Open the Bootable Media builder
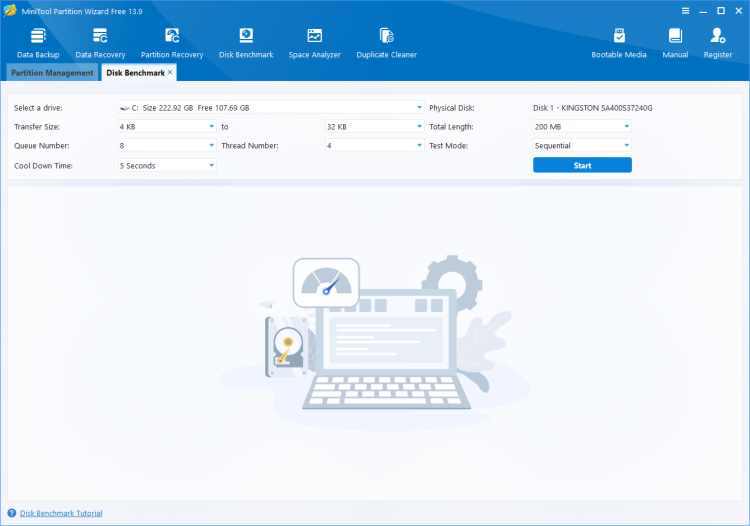Screen dimensions: 750x526 coord(619,43)
